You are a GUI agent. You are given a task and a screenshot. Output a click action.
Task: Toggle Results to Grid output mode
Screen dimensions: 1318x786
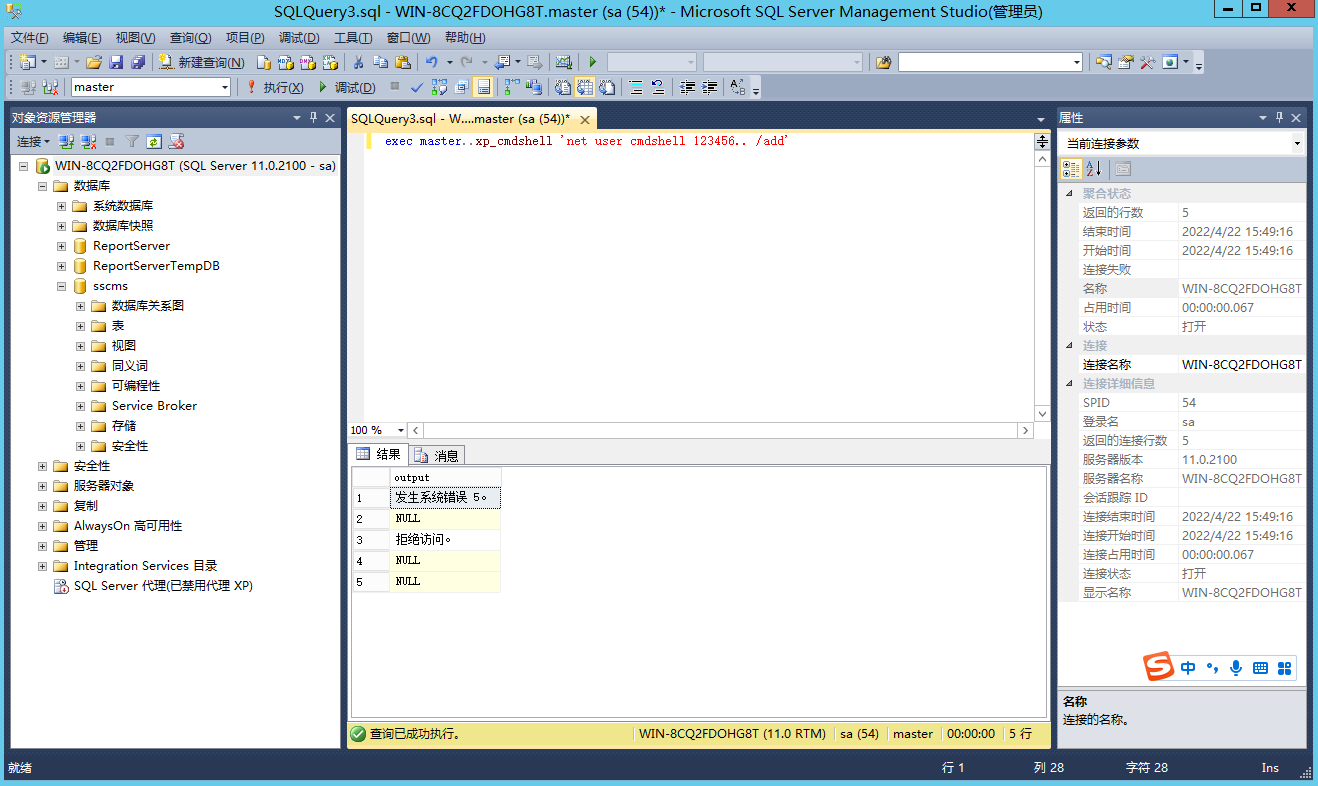(585, 87)
